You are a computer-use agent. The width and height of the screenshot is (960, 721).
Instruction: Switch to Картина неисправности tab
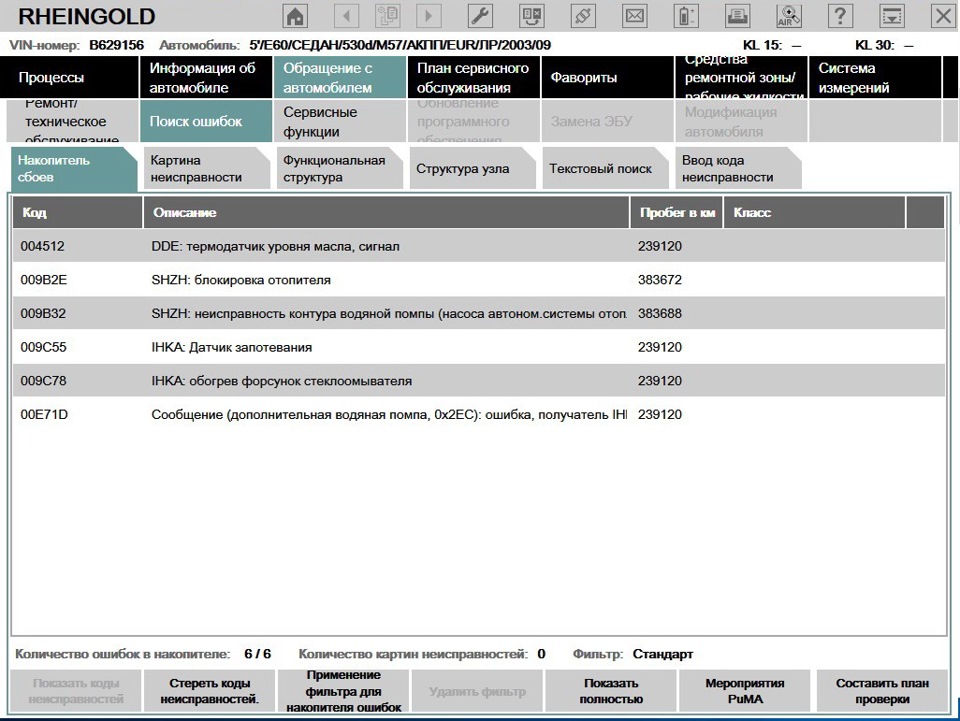click(206, 168)
